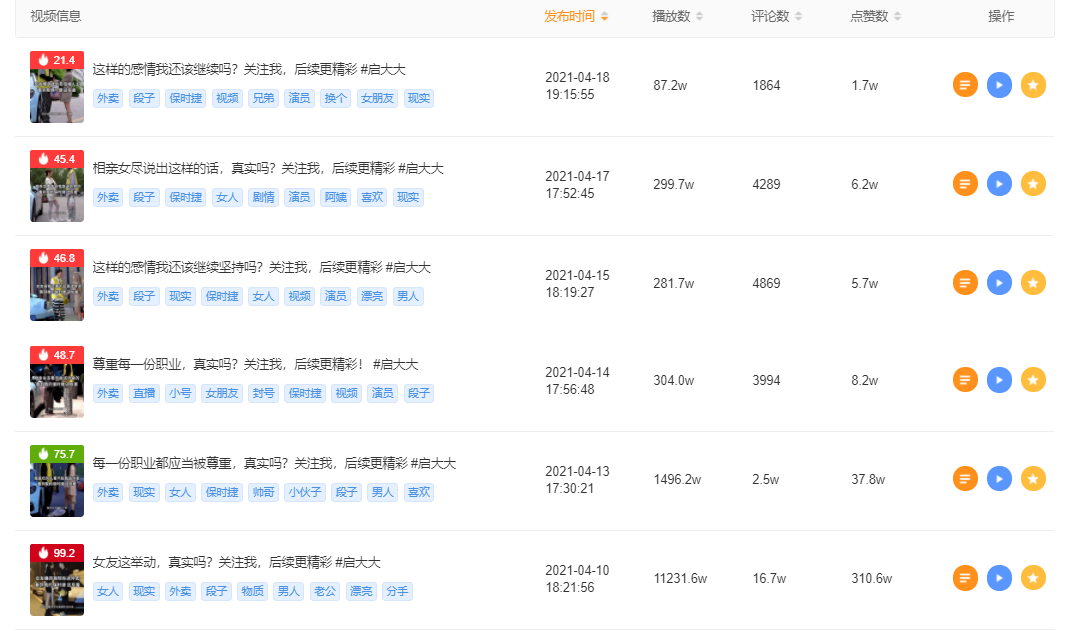Open title 每一份职业都应当被尊重
The height and width of the screenshot is (631, 1067).
274,464
